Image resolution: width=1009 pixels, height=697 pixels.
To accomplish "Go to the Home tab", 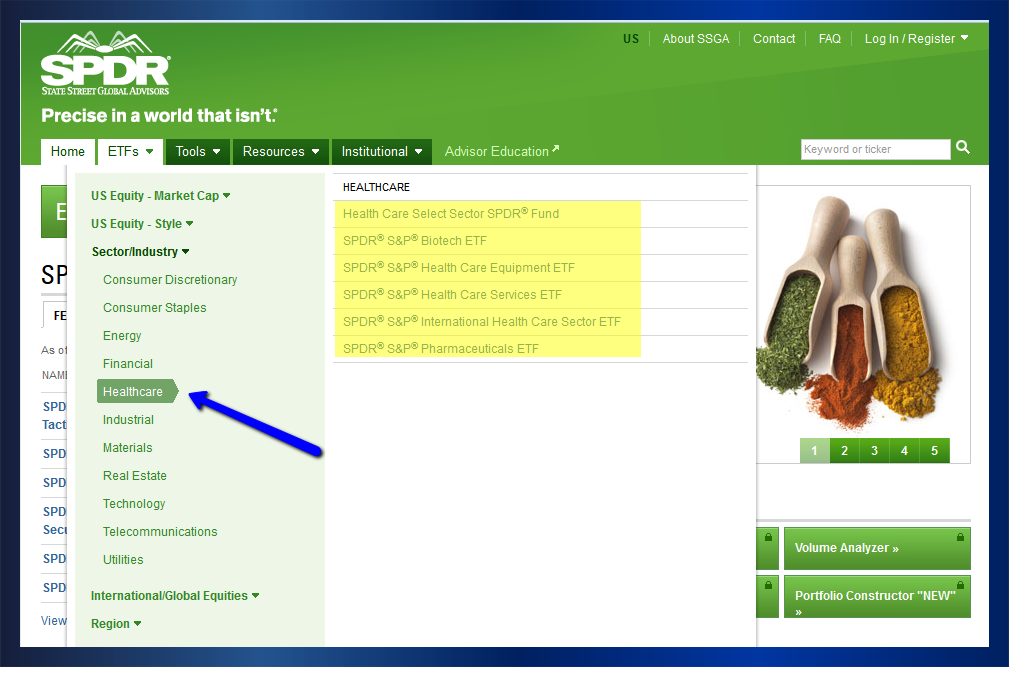I will pos(68,152).
